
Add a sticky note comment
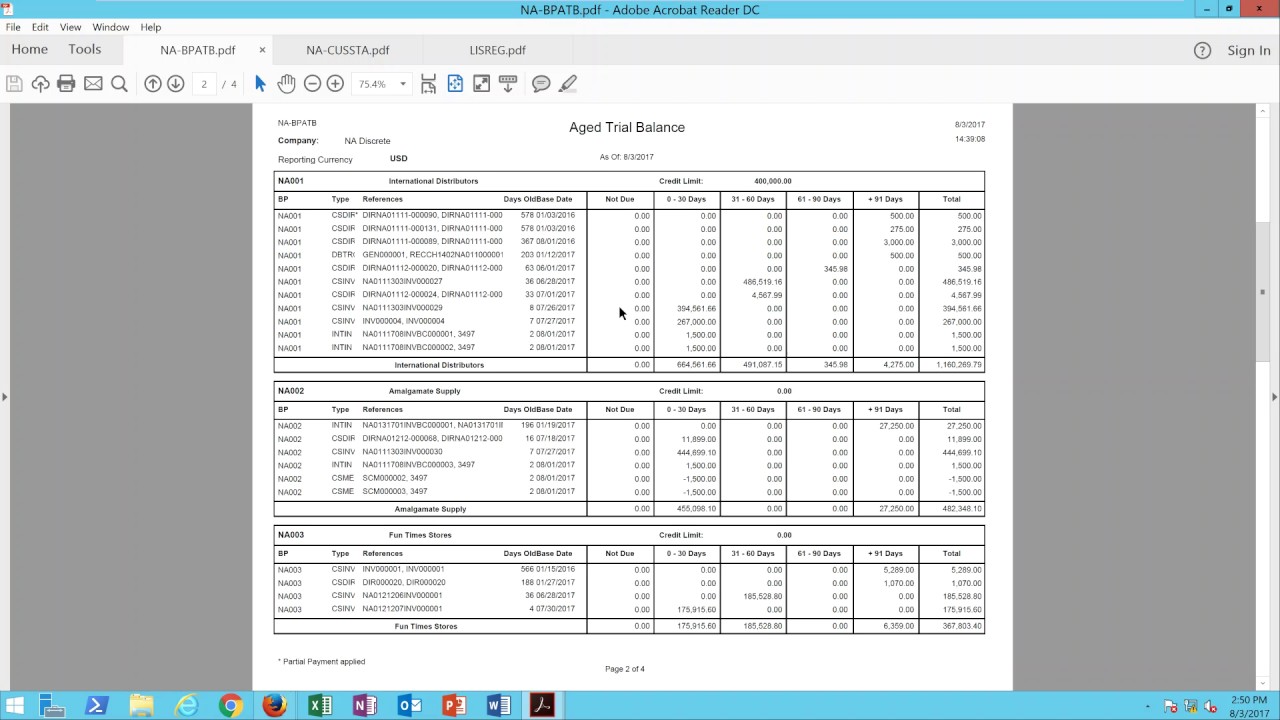pyautogui.click(x=541, y=84)
